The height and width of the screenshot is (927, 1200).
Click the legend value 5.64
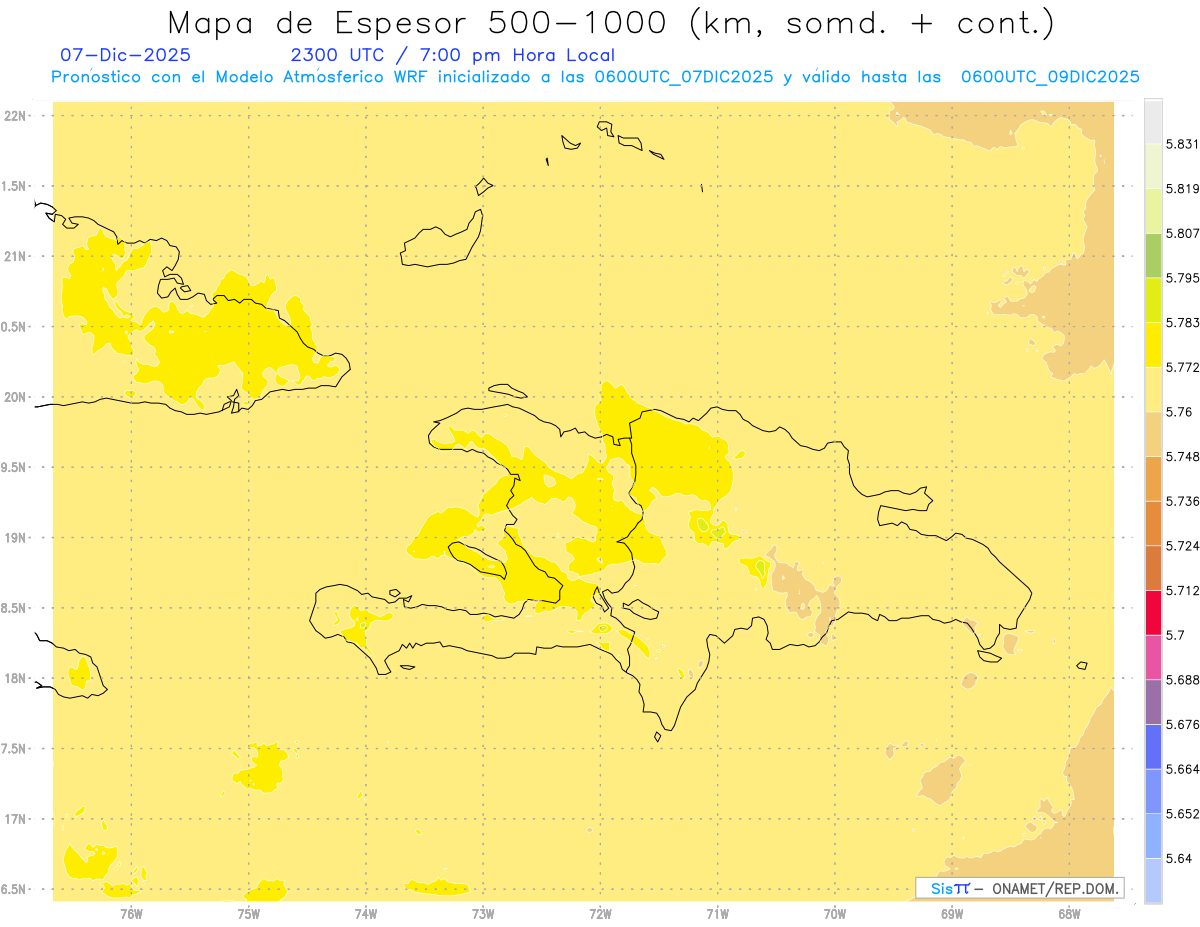tap(1179, 858)
